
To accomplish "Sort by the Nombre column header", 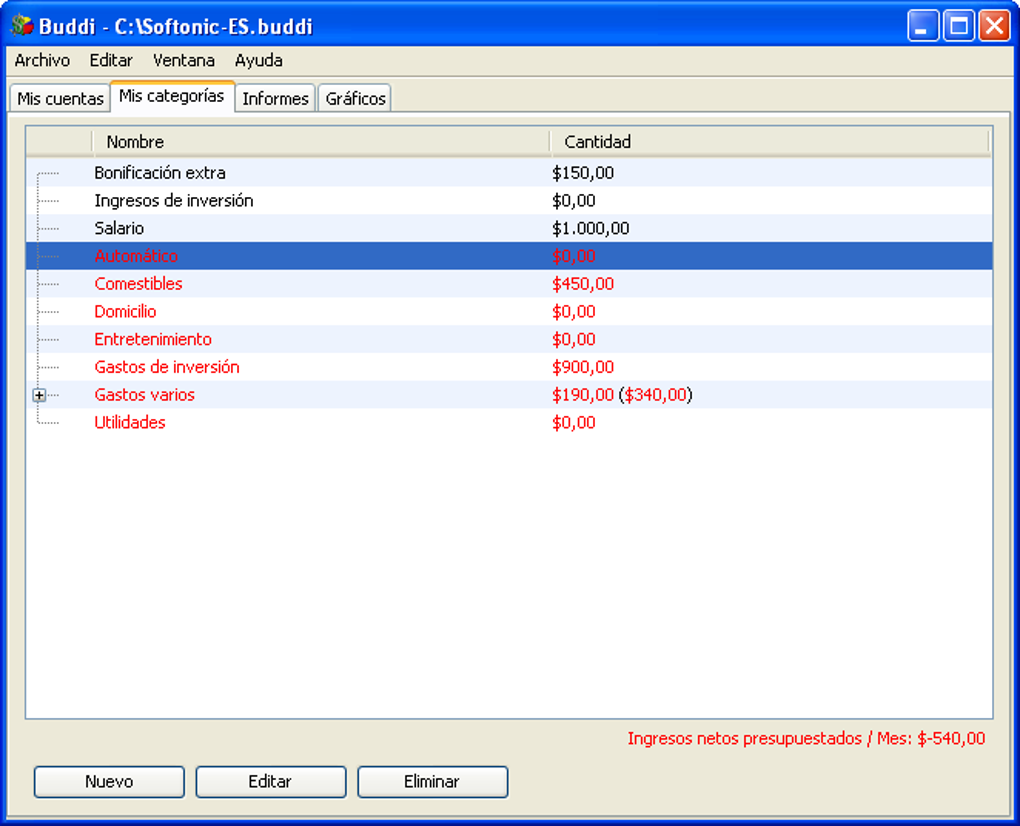I will (x=321, y=142).
